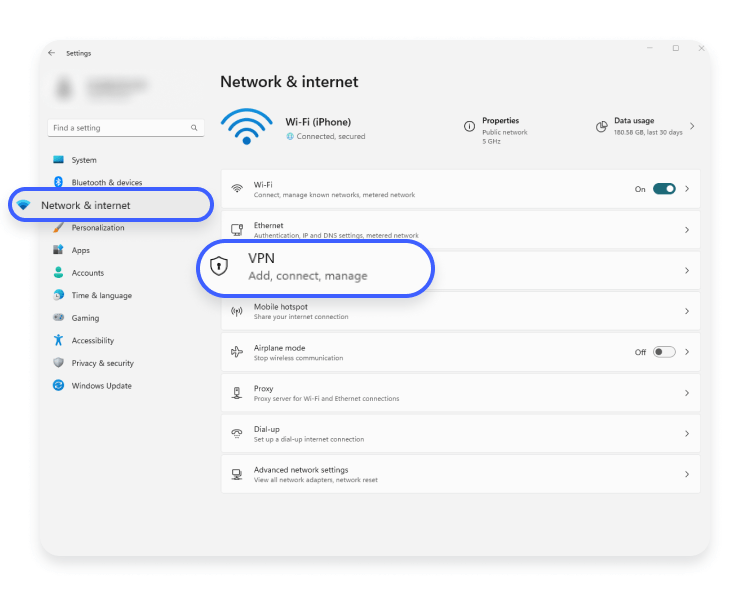
Task: Click the Bluetooth & devices icon
Action: tap(58, 182)
